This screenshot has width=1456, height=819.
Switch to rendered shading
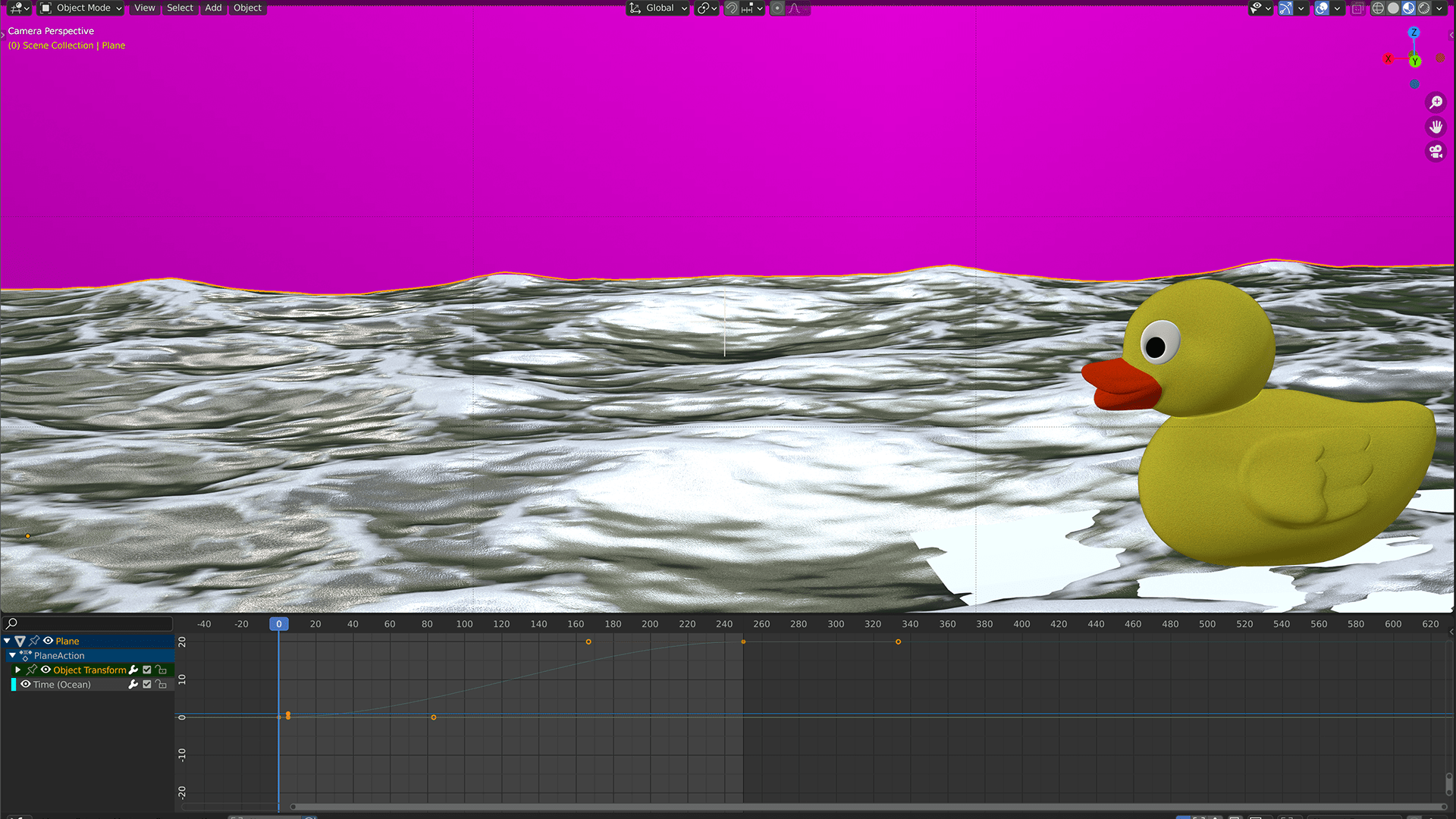(x=1423, y=8)
